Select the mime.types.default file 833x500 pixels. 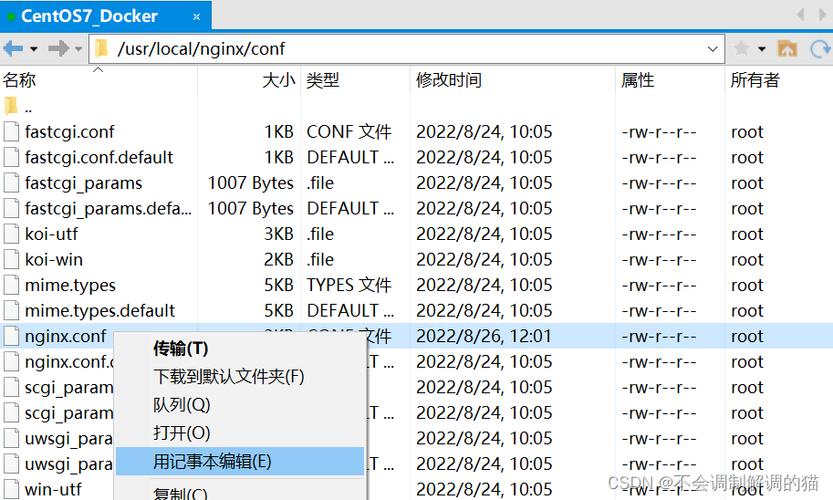click(100, 310)
